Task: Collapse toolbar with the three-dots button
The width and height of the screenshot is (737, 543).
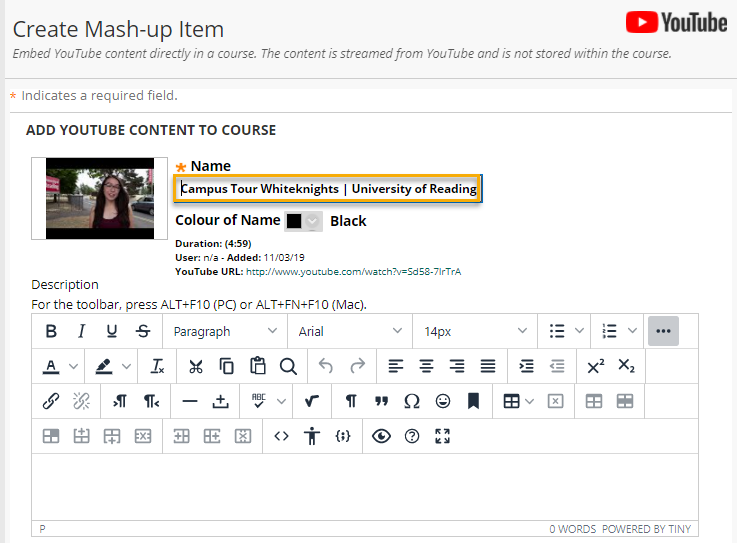Action: click(x=663, y=331)
